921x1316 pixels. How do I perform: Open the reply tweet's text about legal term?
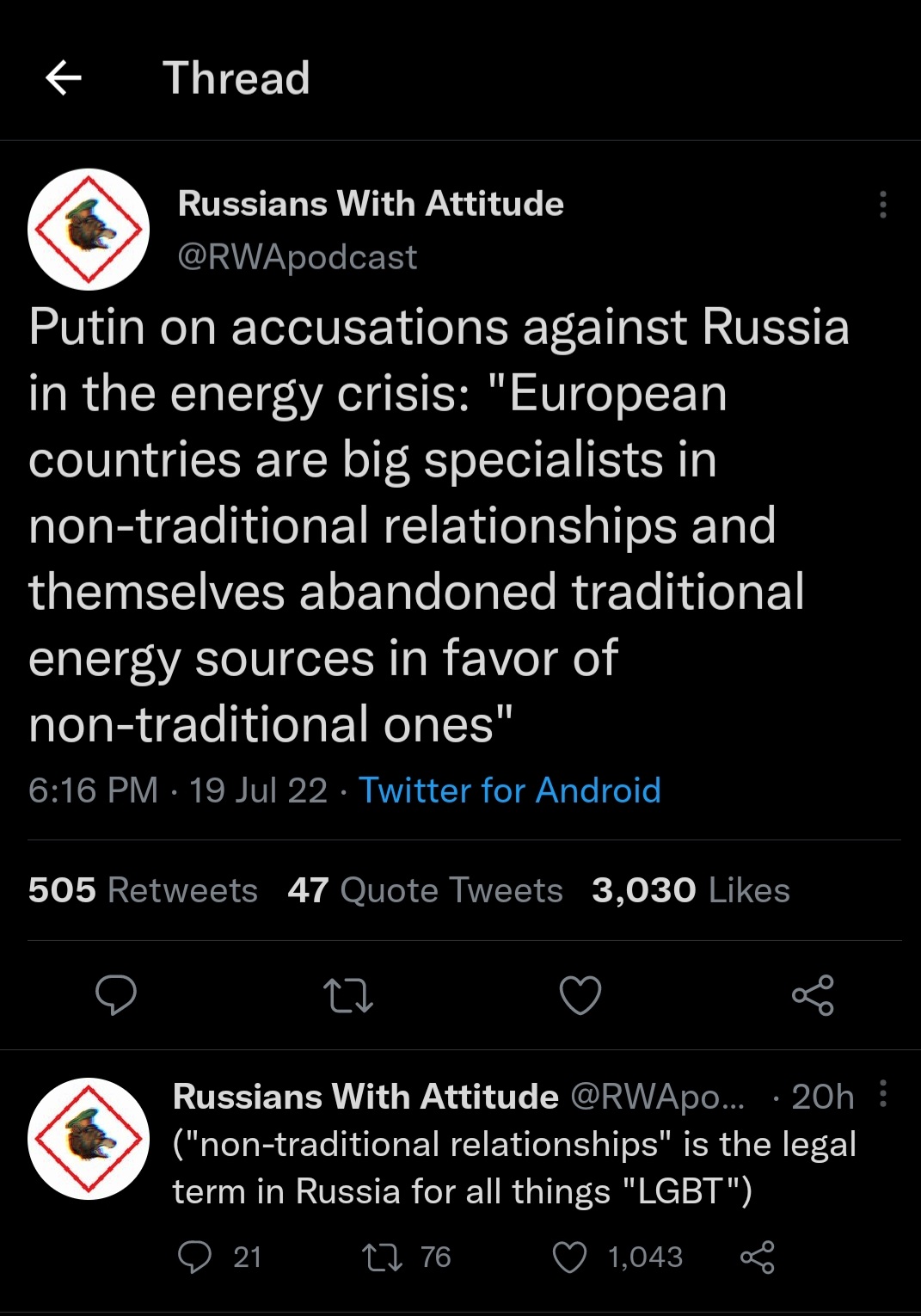[513, 1168]
